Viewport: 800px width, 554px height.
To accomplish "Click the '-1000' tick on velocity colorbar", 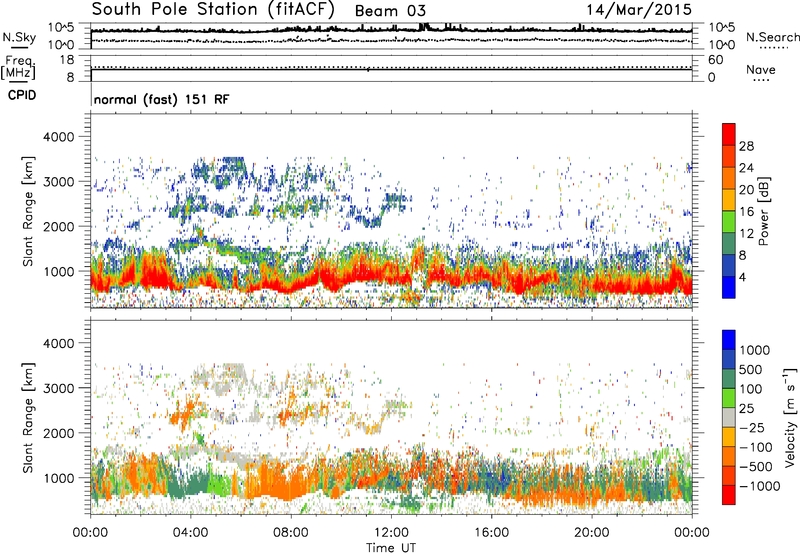I will 760,486.
